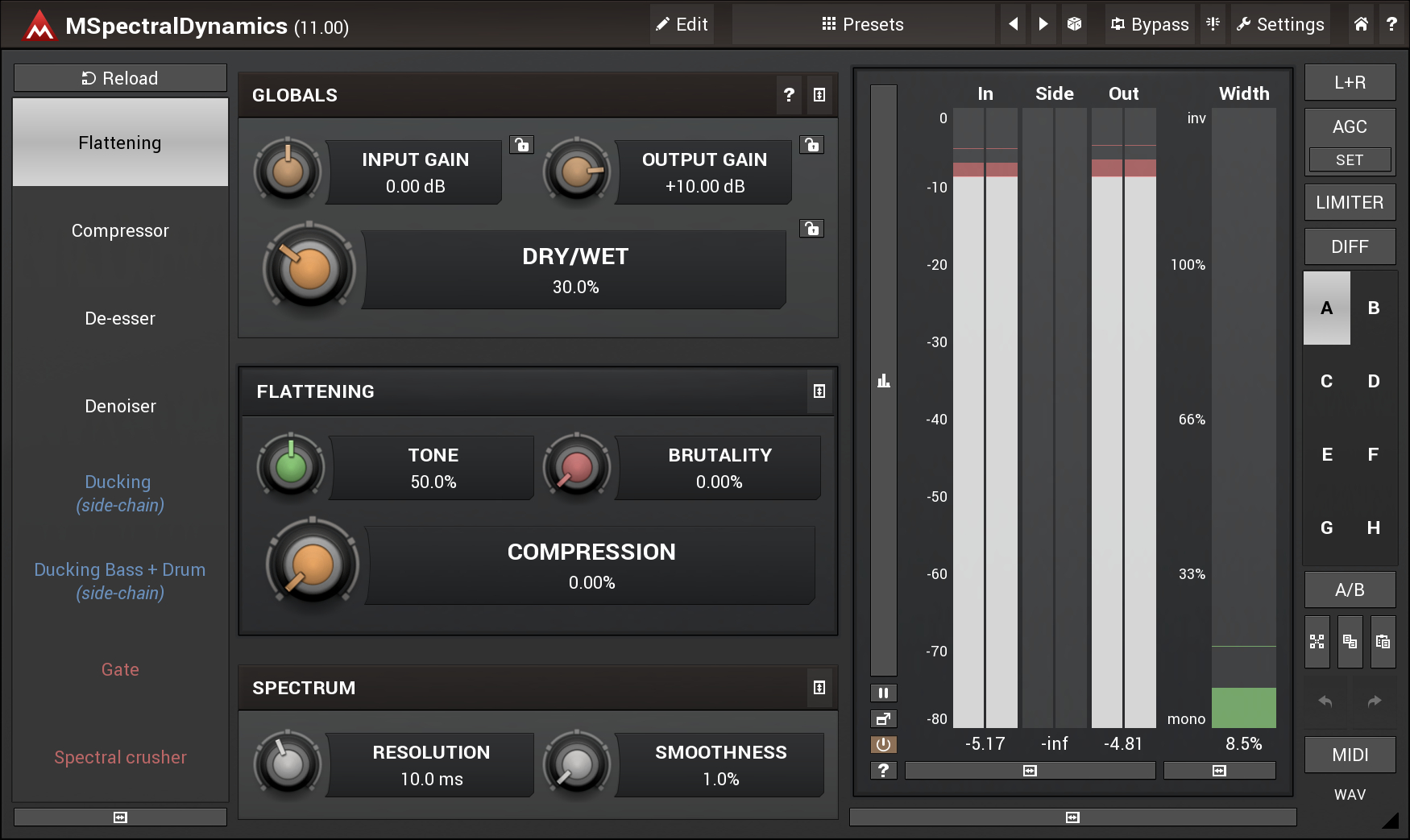Select the Compressor preset
Screen dimensions: 1410x840
(x=120, y=230)
